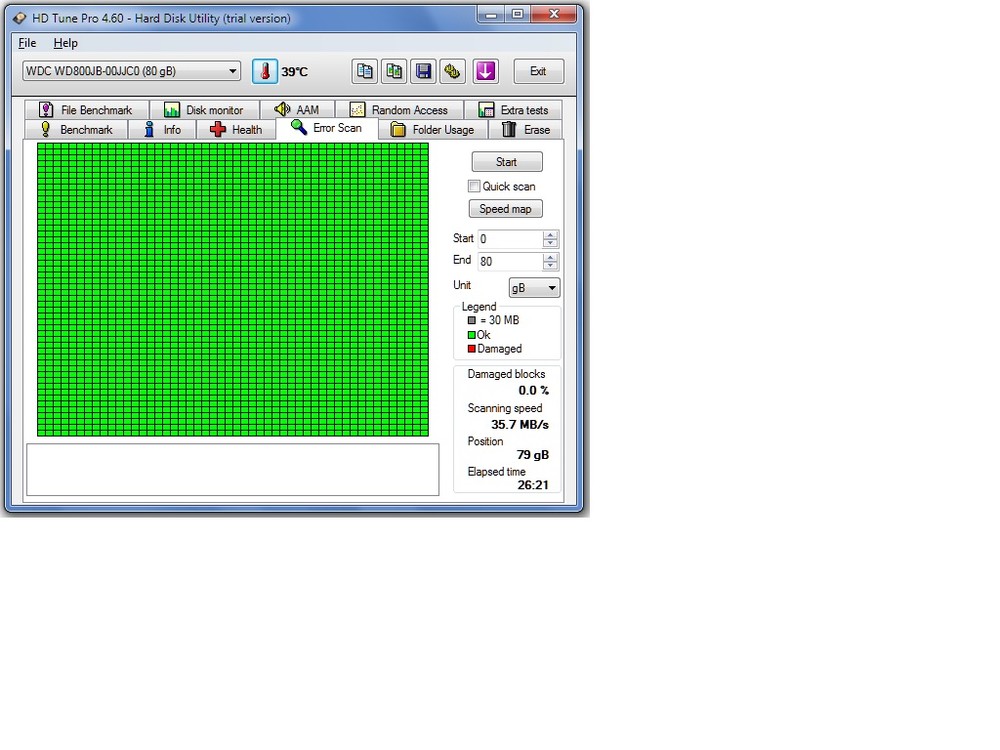Close the HD Tune Pro window
This screenshot has width=1000, height=750.
point(554,15)
